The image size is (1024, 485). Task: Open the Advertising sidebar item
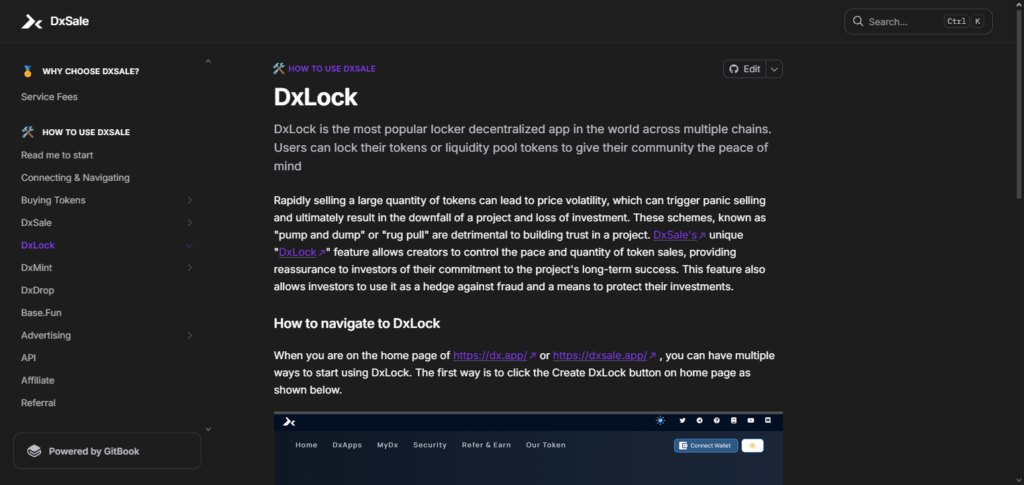coord(46,336)
